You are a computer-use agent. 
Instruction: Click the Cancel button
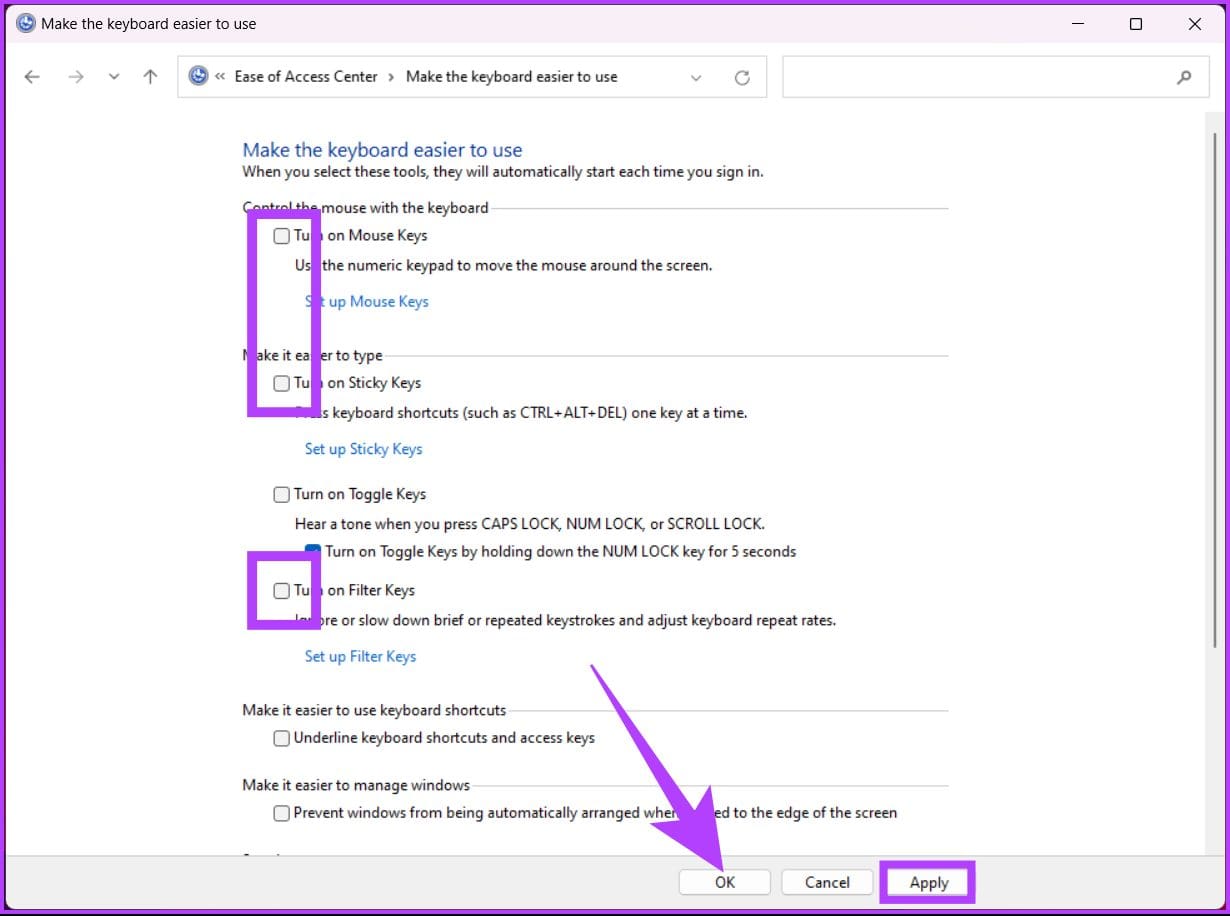coord(827,882)
